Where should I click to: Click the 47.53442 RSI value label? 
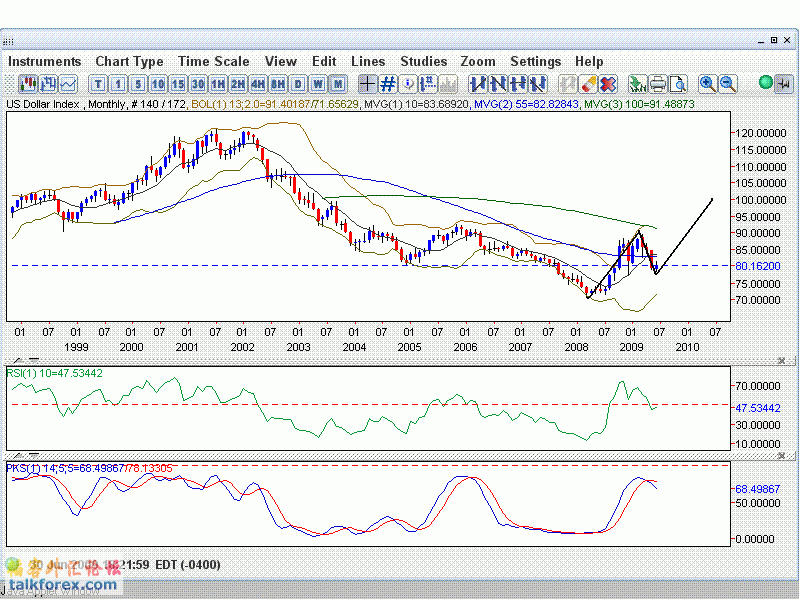758,408
